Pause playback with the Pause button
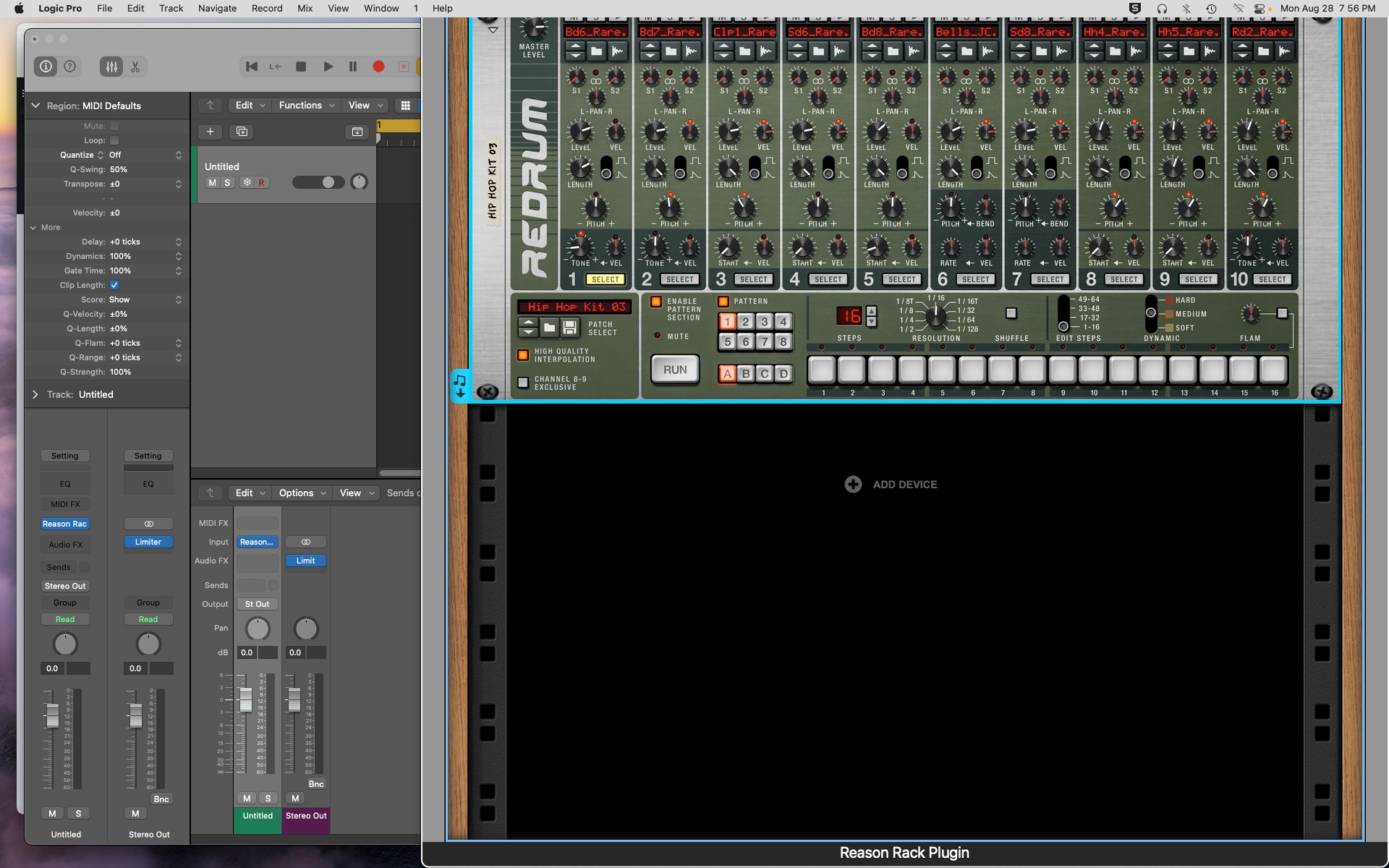The image size is (1389, 868). [353, 67]
